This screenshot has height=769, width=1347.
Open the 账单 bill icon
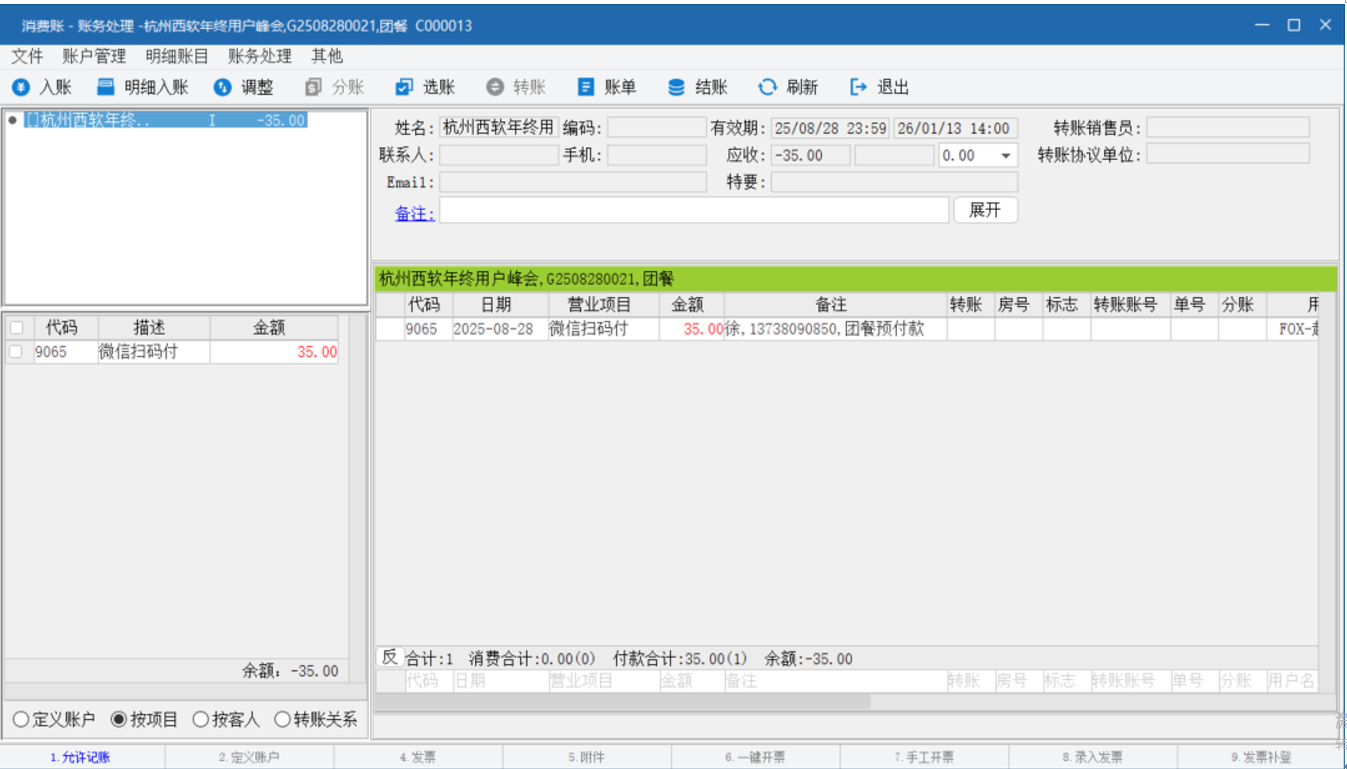pyautogui.click(x=586, y=88)
